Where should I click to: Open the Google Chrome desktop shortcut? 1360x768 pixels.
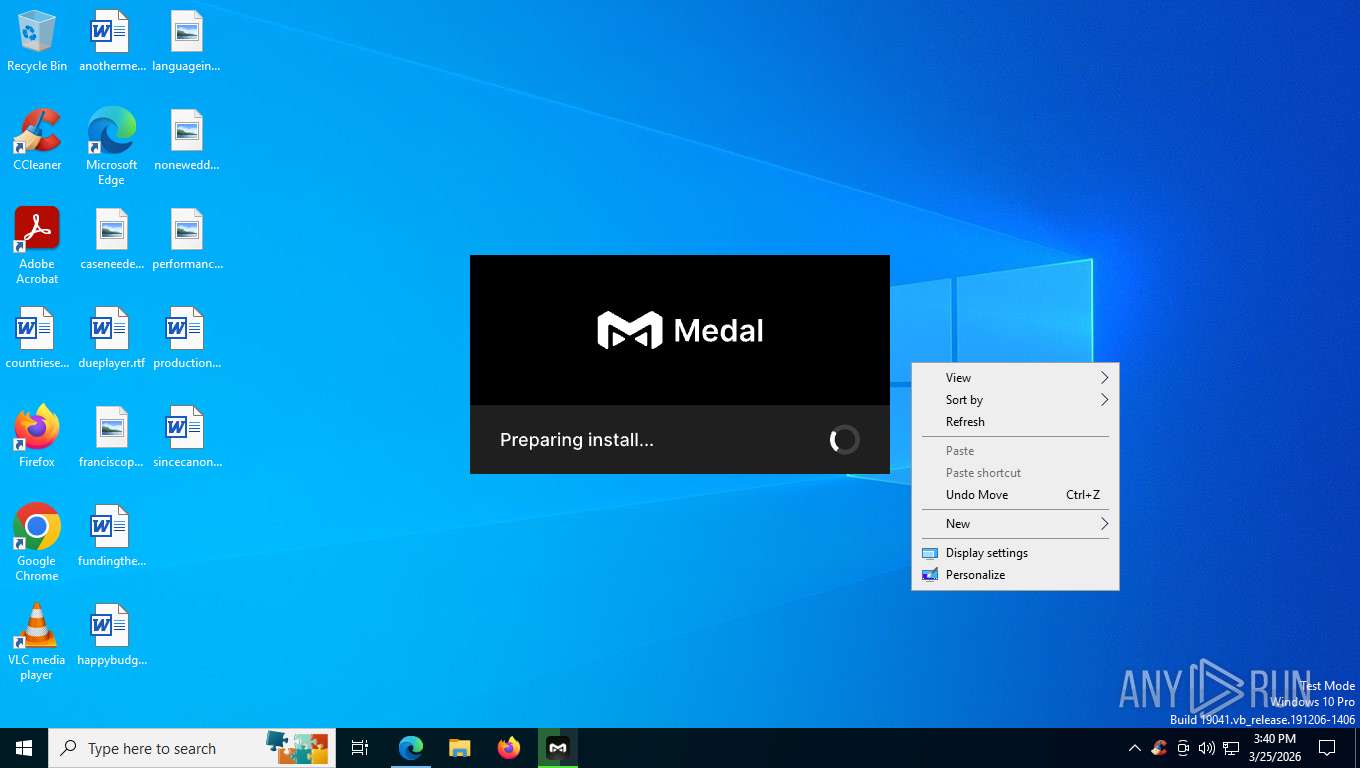pyautogui.click(x=37, y=542)
